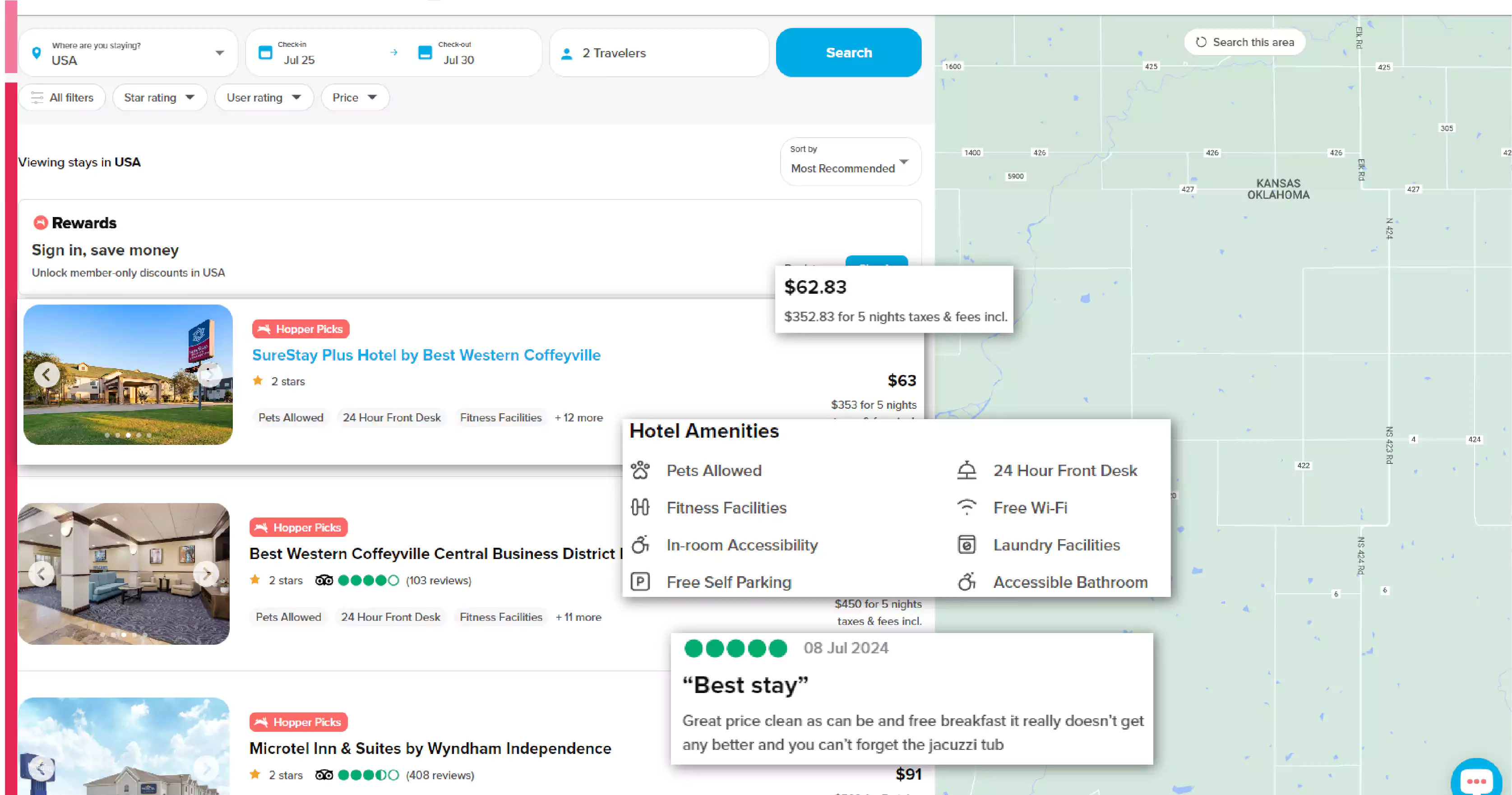Click the check-in calendar icon
This screenshot has height=795, width=1512.
265,53
